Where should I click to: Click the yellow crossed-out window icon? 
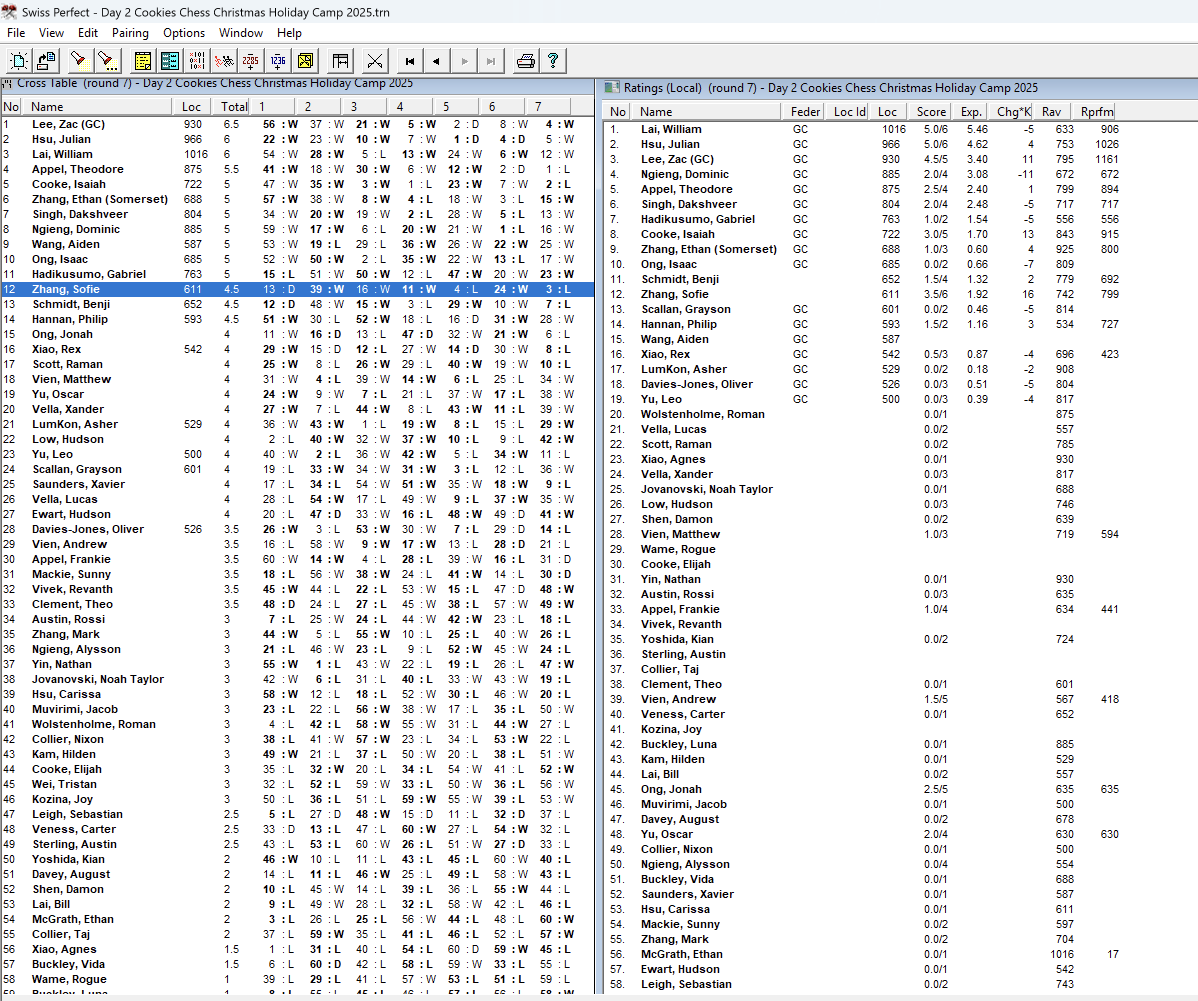pos(306,60)
